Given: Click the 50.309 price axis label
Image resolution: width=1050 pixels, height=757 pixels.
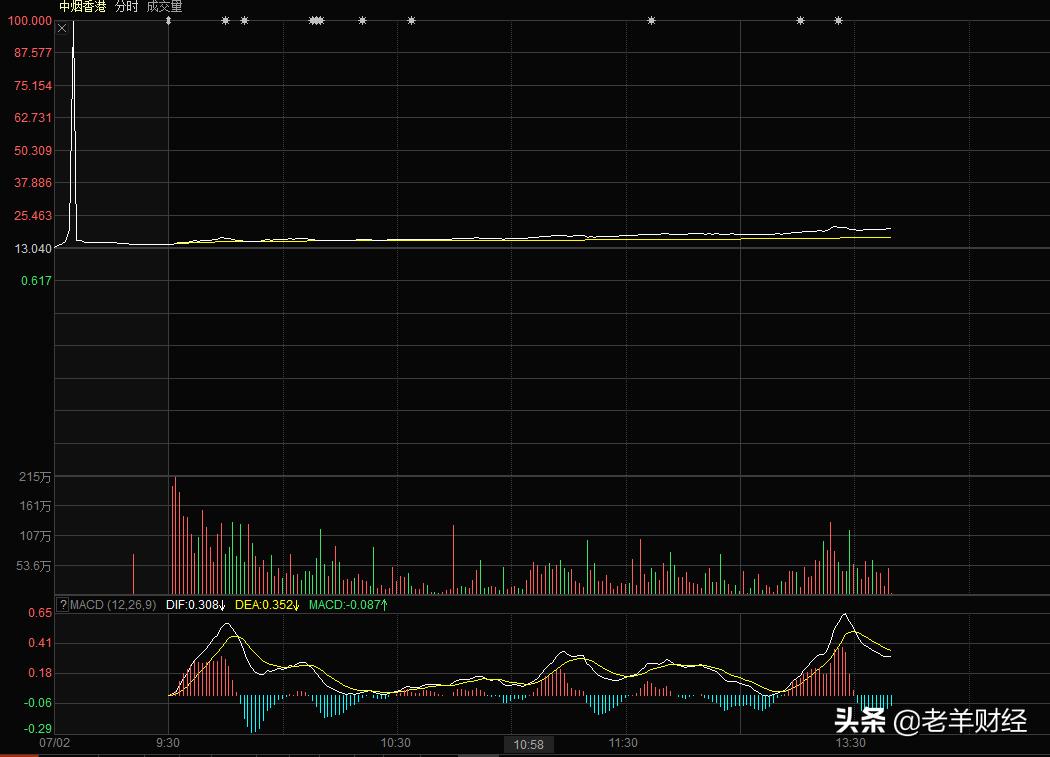Looking at the screenshot, I should pos(33,151).
